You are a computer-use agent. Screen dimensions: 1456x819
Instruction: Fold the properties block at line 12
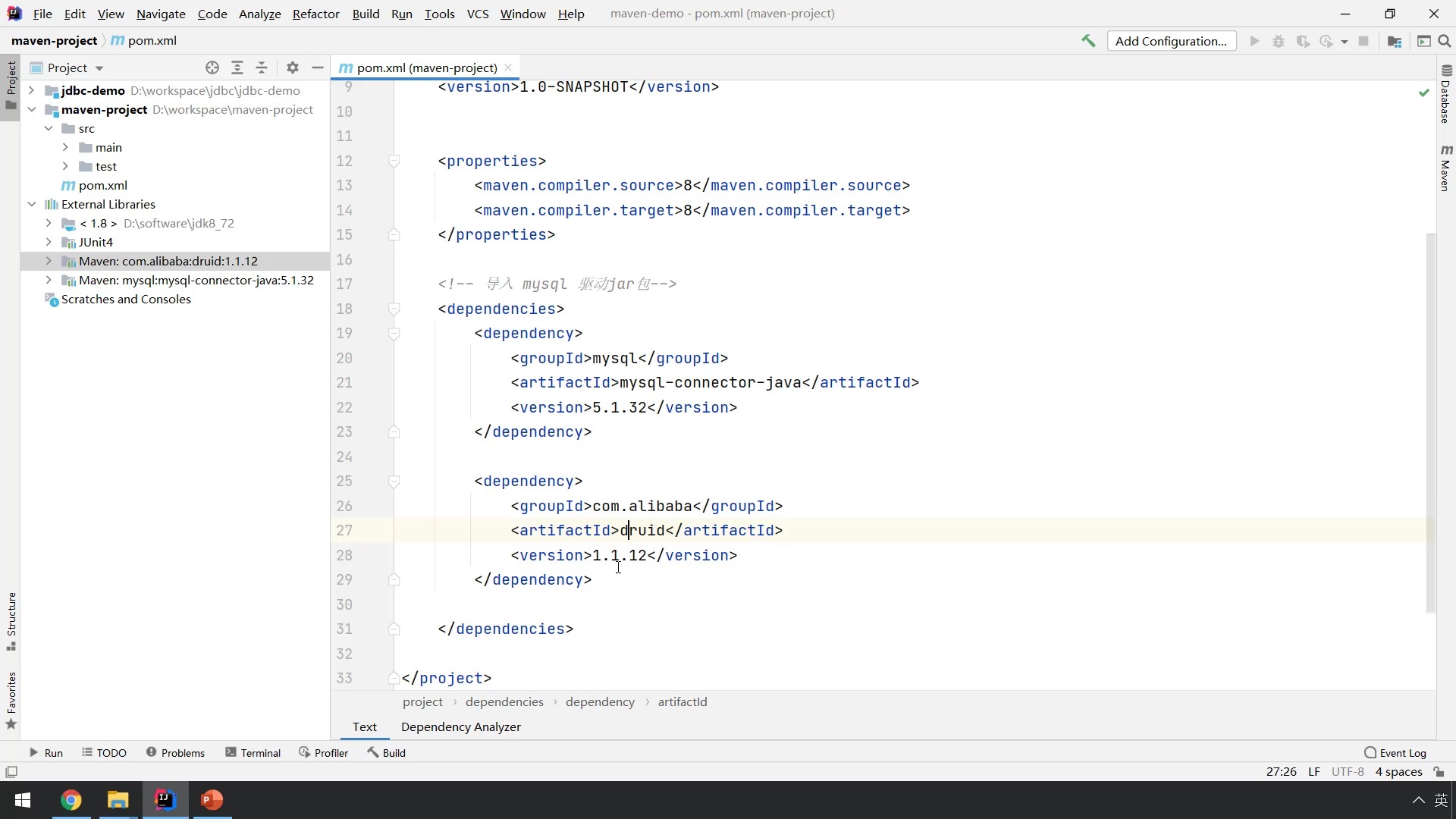click(x=394, y=161)
